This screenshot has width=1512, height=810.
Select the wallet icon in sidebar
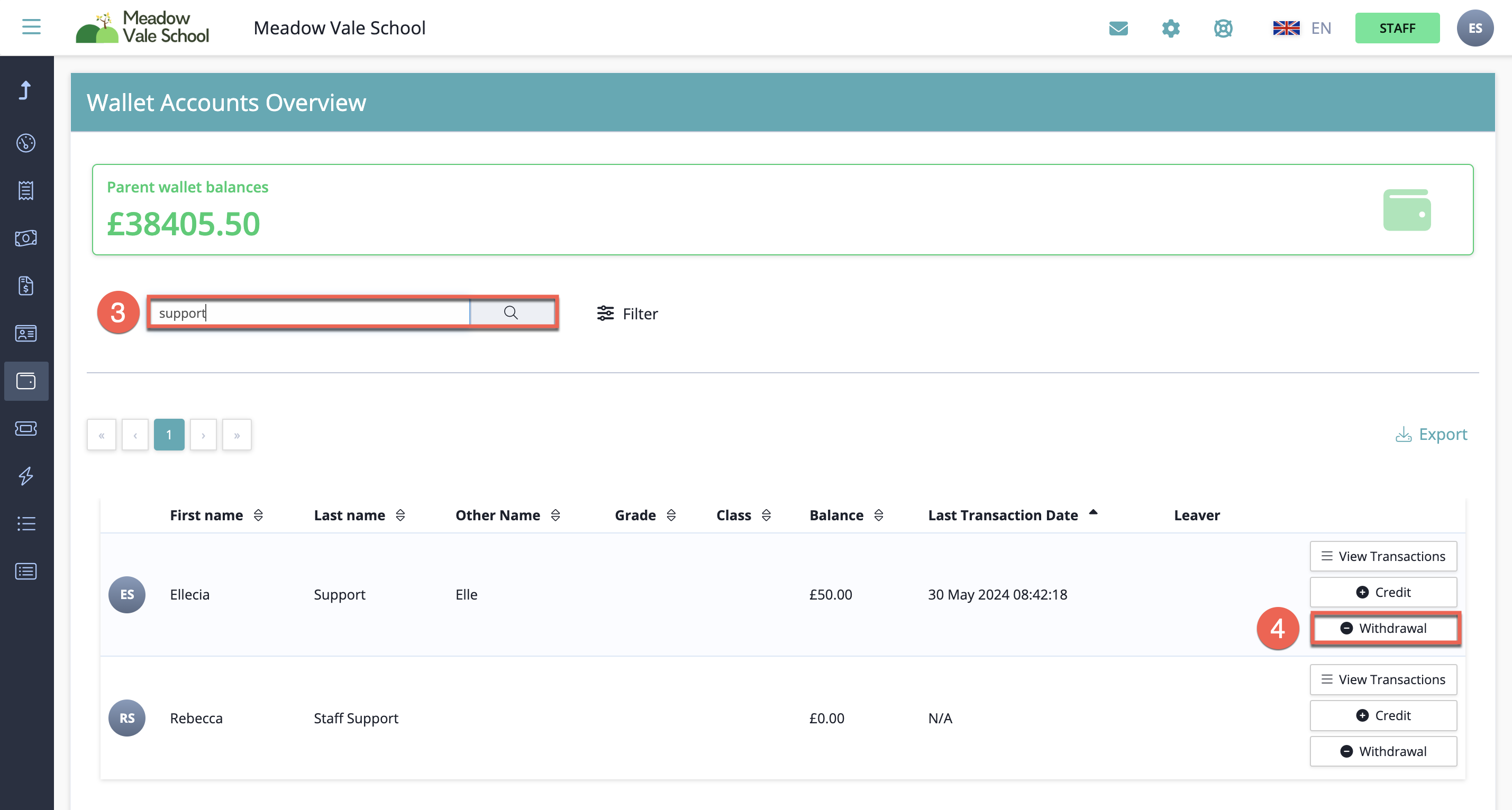[26, 381]
